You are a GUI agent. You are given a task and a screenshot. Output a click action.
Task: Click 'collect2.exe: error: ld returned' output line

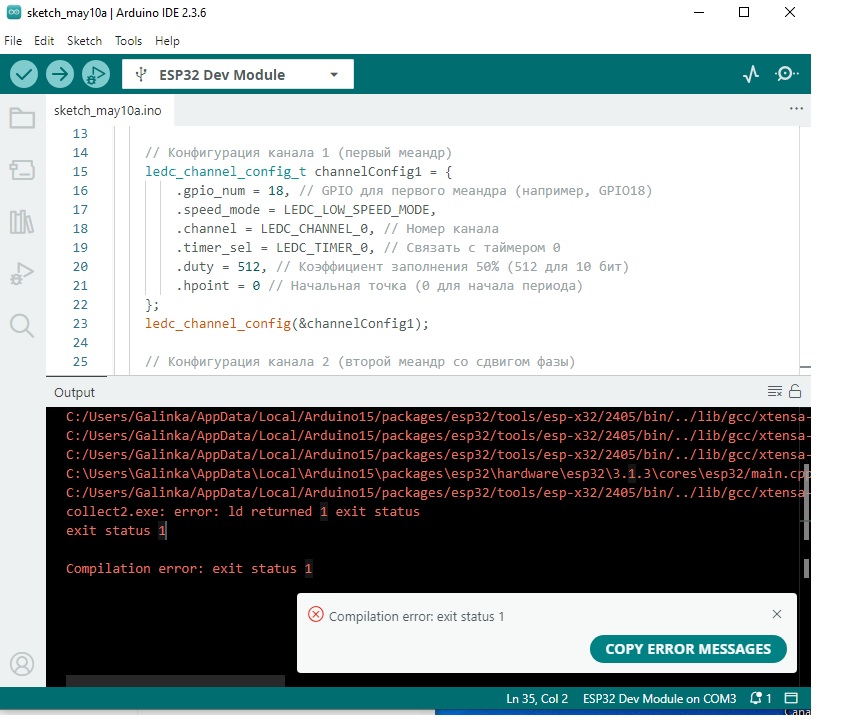243,511
